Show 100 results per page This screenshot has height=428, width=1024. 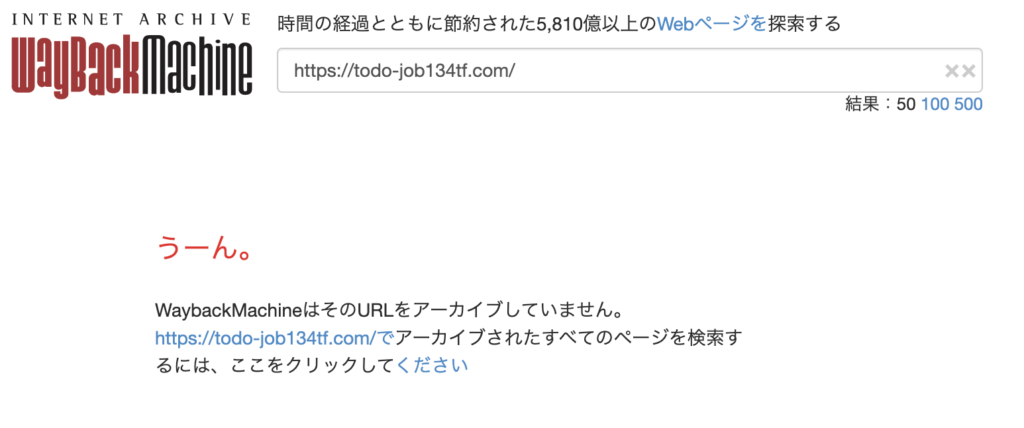point(935,104)
